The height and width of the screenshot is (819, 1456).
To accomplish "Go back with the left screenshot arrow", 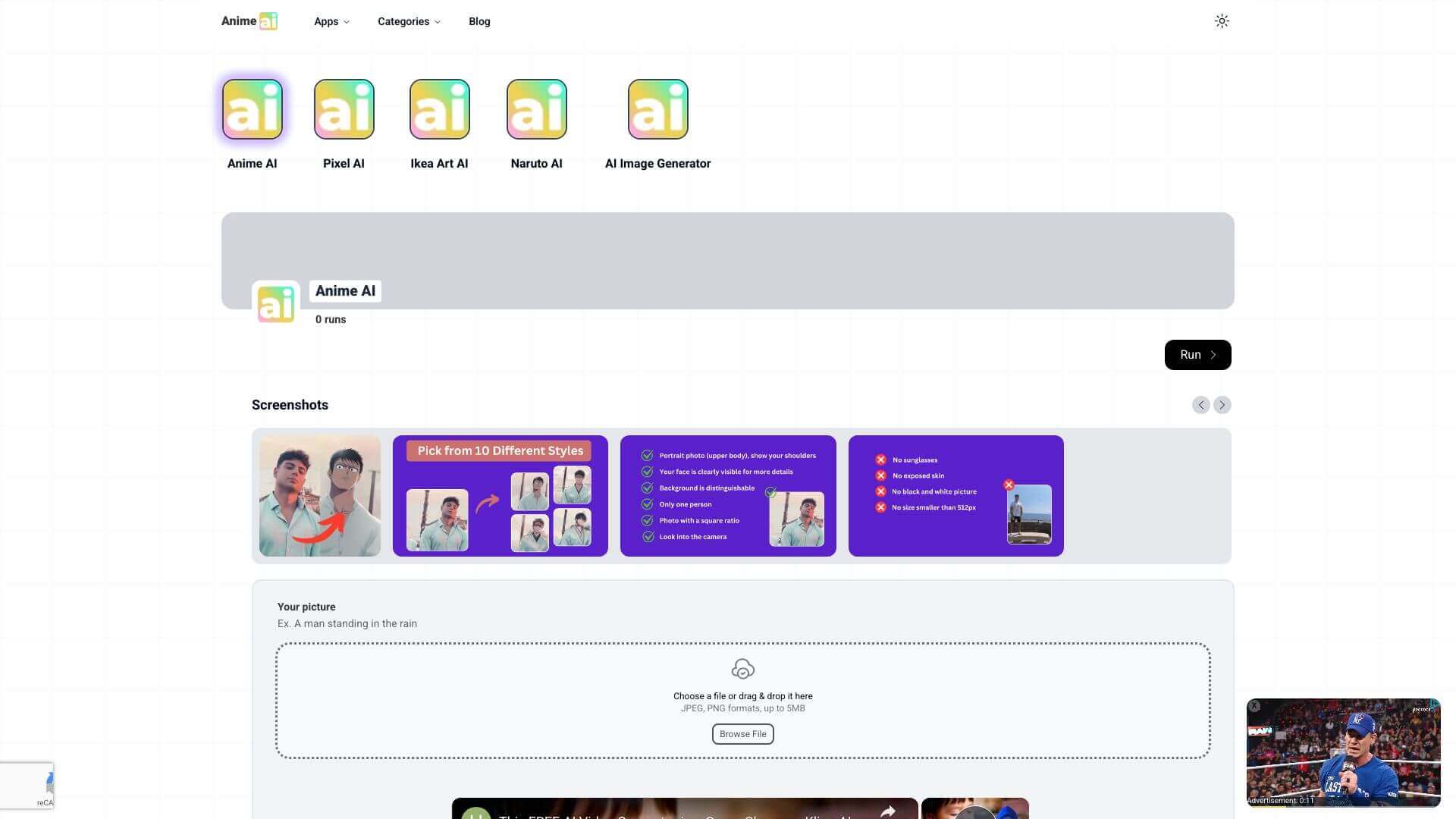I will [x=1200, y=405].
